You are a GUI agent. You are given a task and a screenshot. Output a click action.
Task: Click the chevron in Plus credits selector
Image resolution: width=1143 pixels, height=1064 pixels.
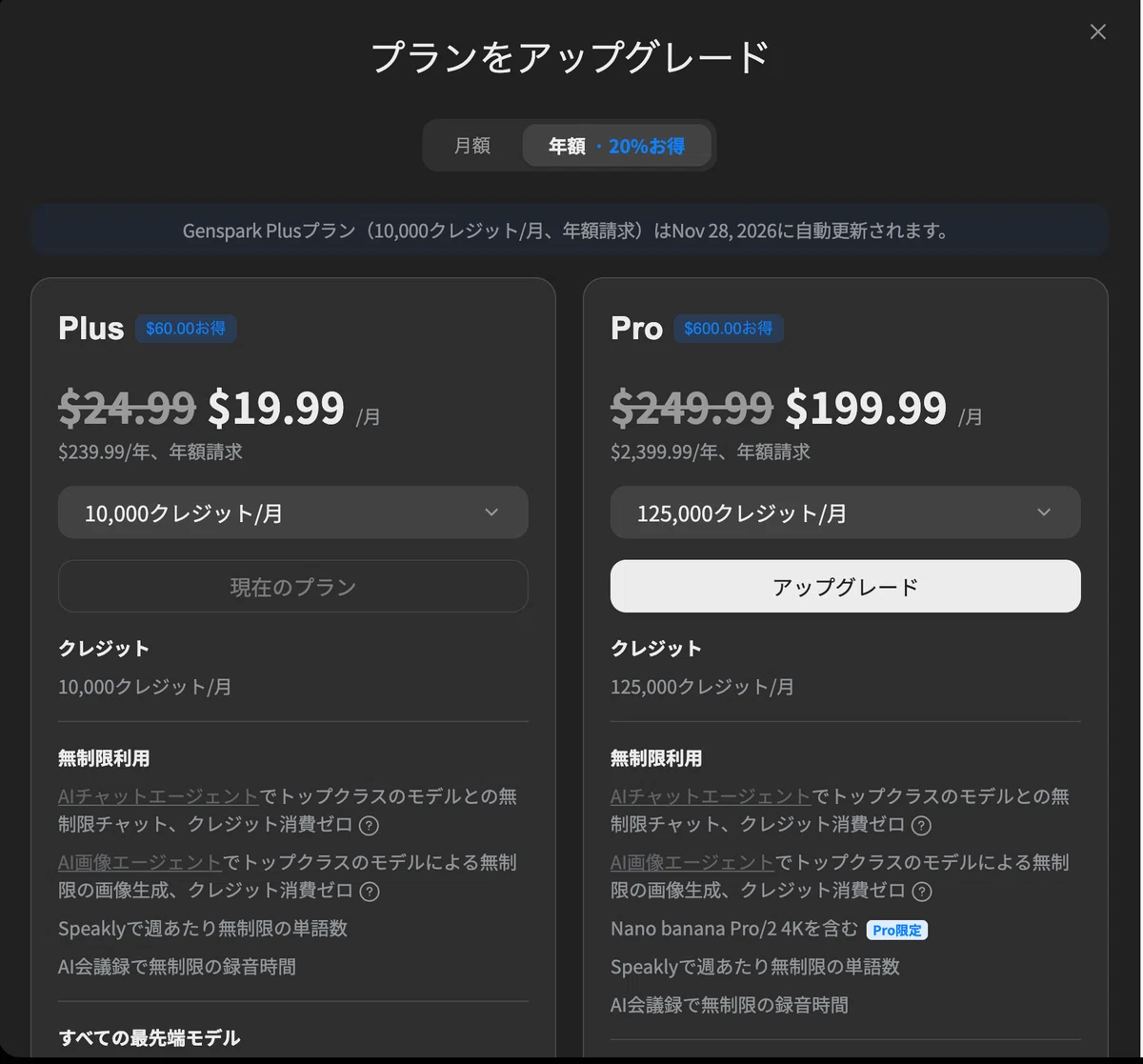pyautogui.click(x=491, y=512)
